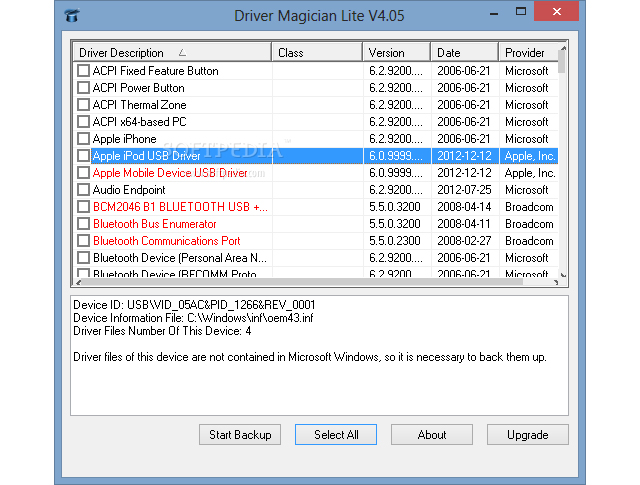
Task: Tick the Apple iPhone driver checkbox
Action: point(83,139)
